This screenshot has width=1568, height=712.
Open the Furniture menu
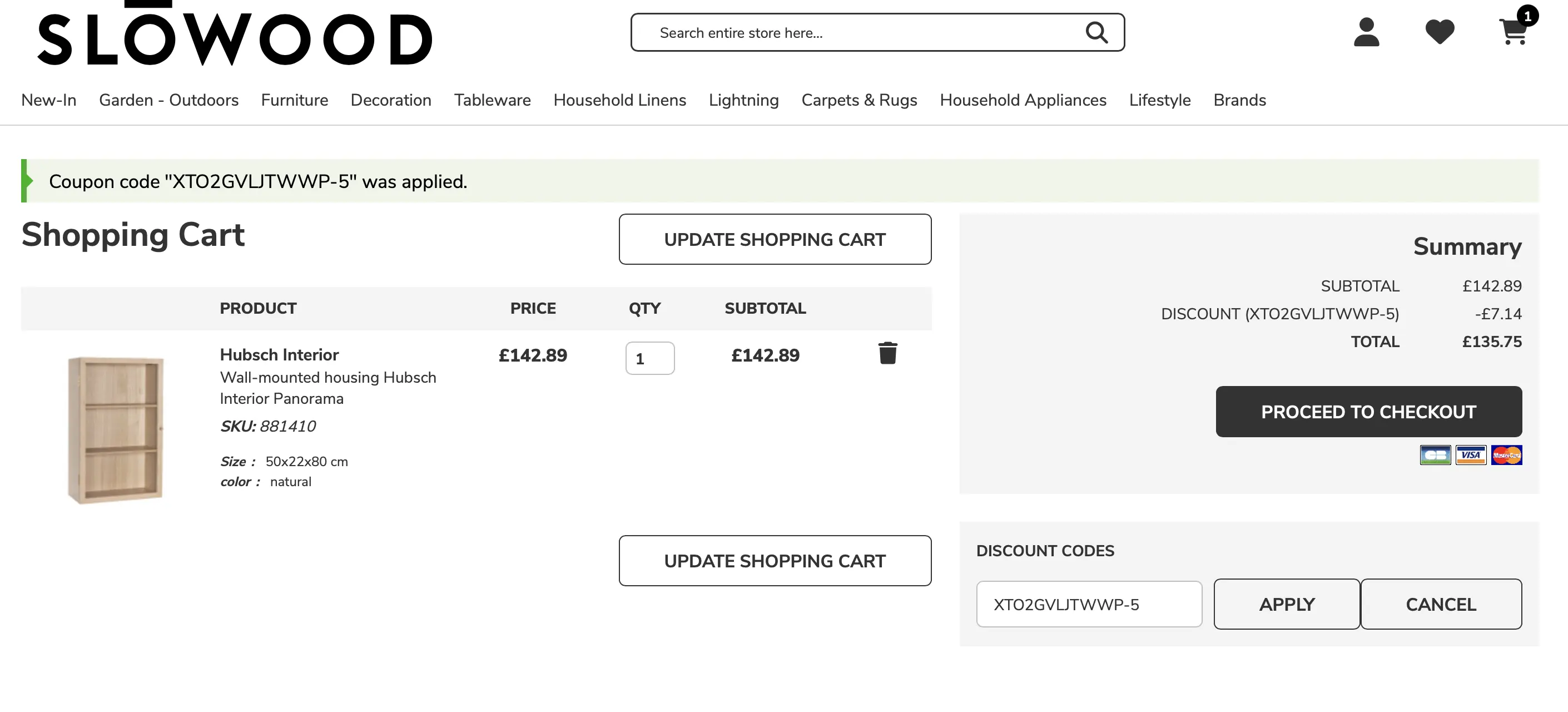[x=295, y=100]
